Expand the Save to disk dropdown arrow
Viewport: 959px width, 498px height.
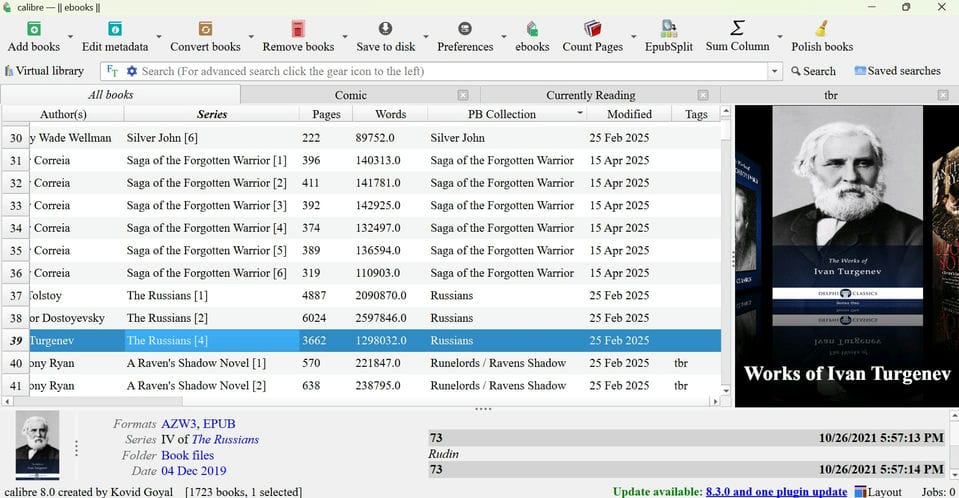pyautogui.click(x=426, y=37)
